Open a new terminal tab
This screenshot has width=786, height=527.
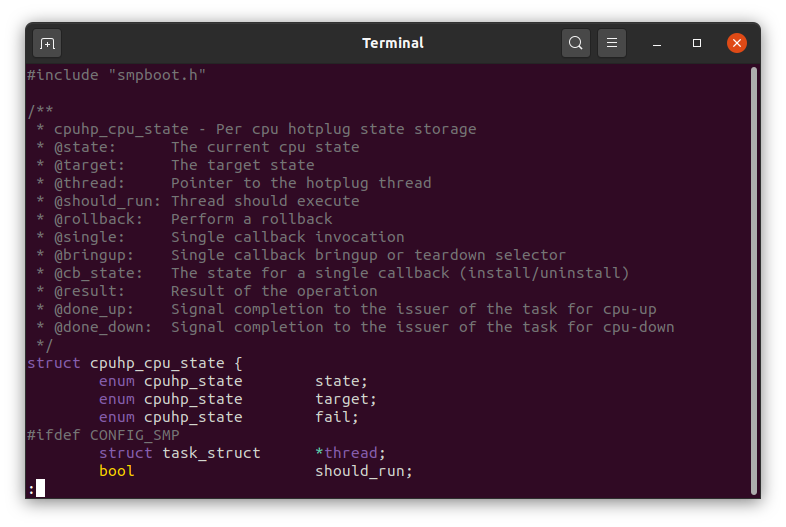[x=47, y=43]
